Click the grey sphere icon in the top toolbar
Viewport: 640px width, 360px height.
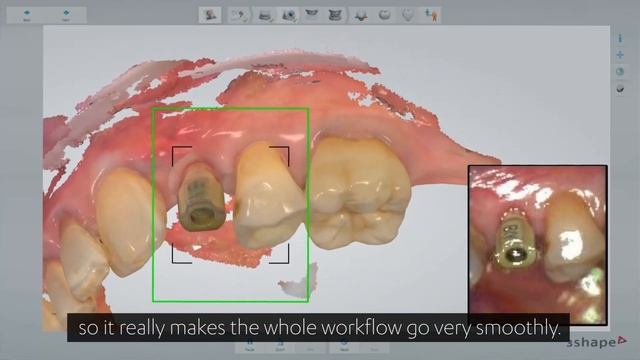pos(384,15)
